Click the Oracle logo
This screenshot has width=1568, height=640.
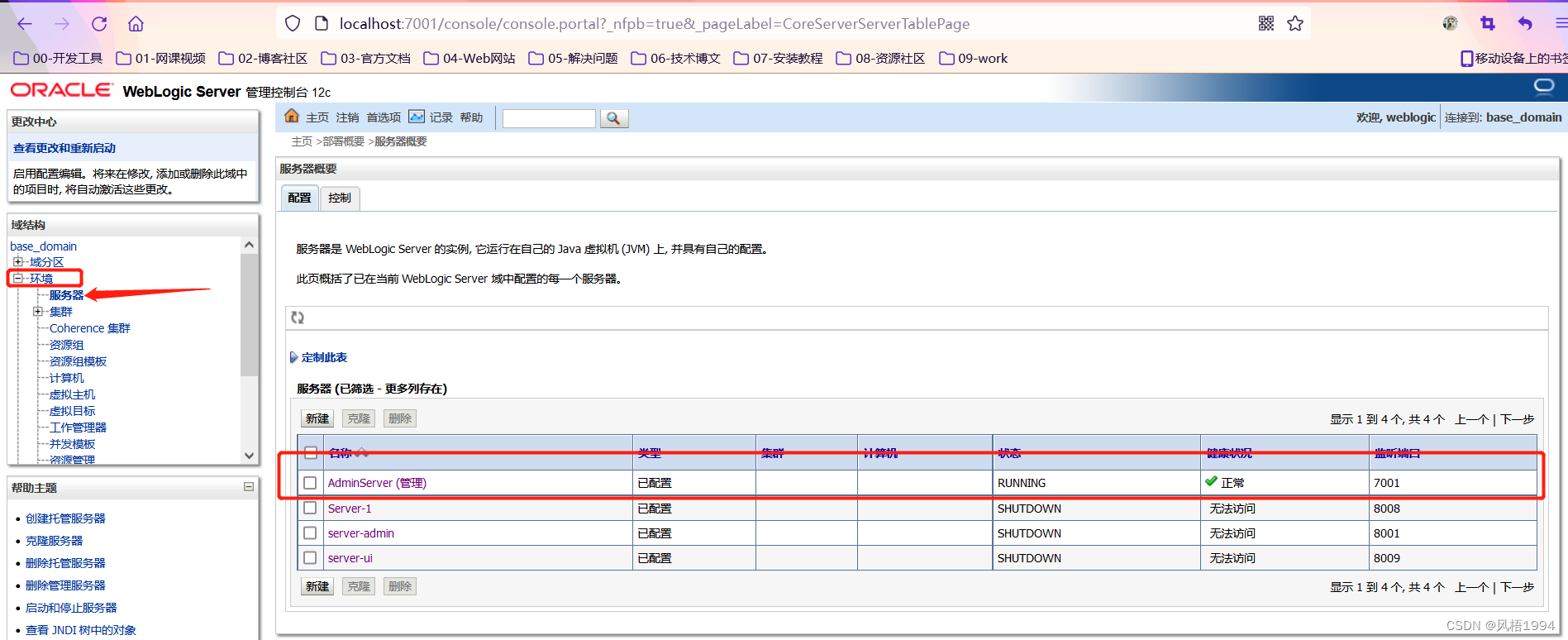[x=61, y=90]
